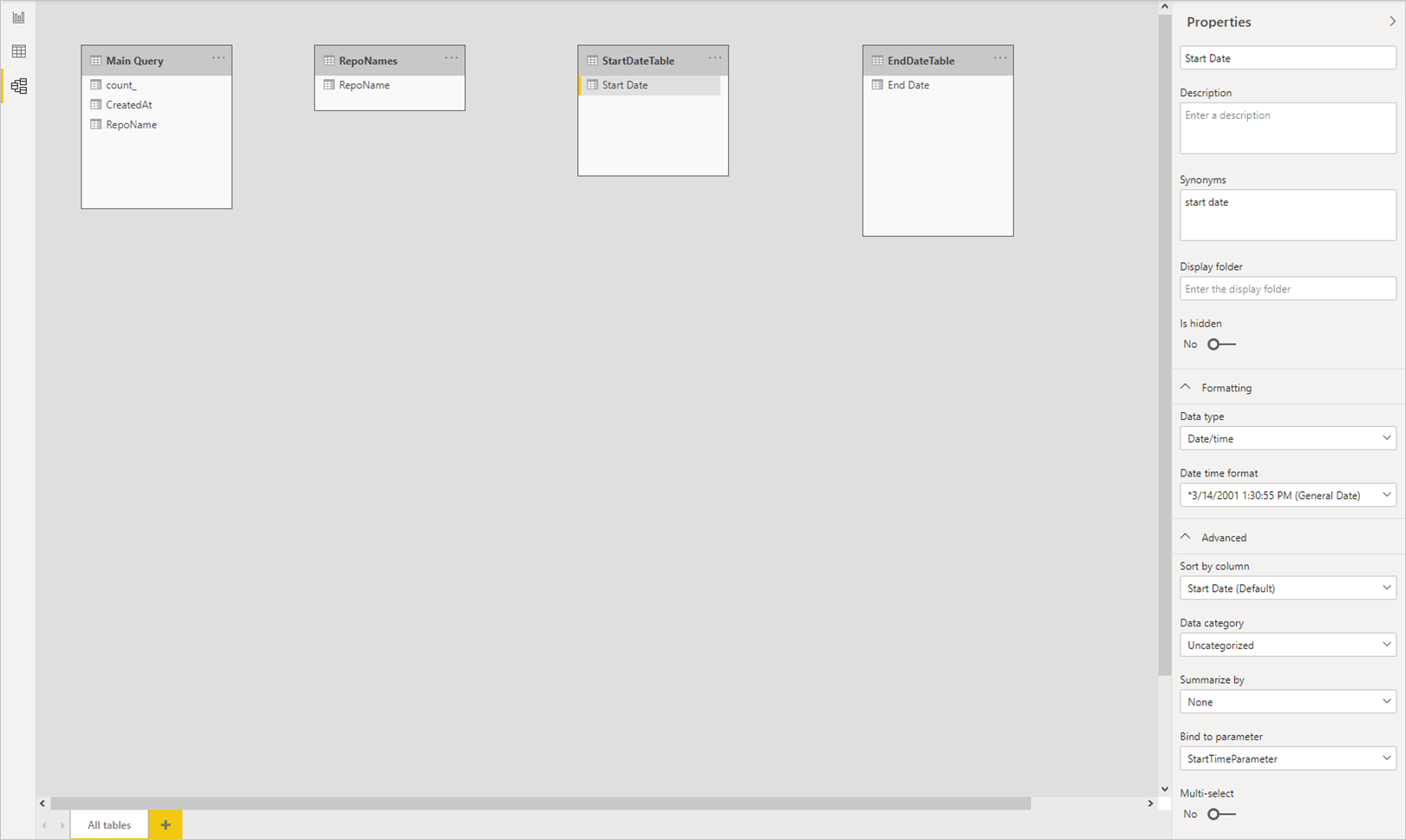Toggle the Is hidden switch
Screen dimensions: 1406x840
(1221, 345)
